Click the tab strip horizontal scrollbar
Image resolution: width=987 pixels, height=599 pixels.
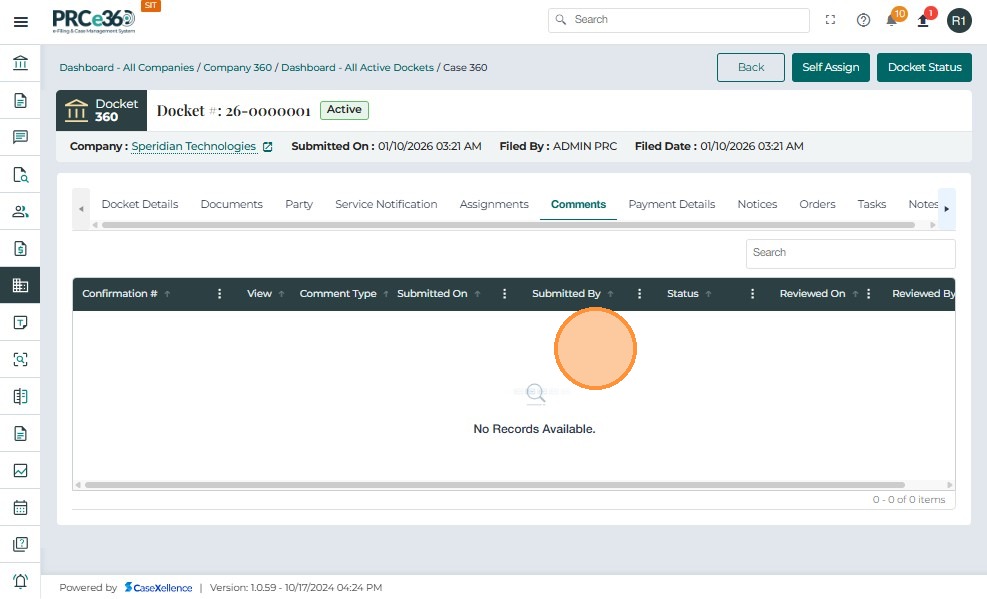point(508,225)
